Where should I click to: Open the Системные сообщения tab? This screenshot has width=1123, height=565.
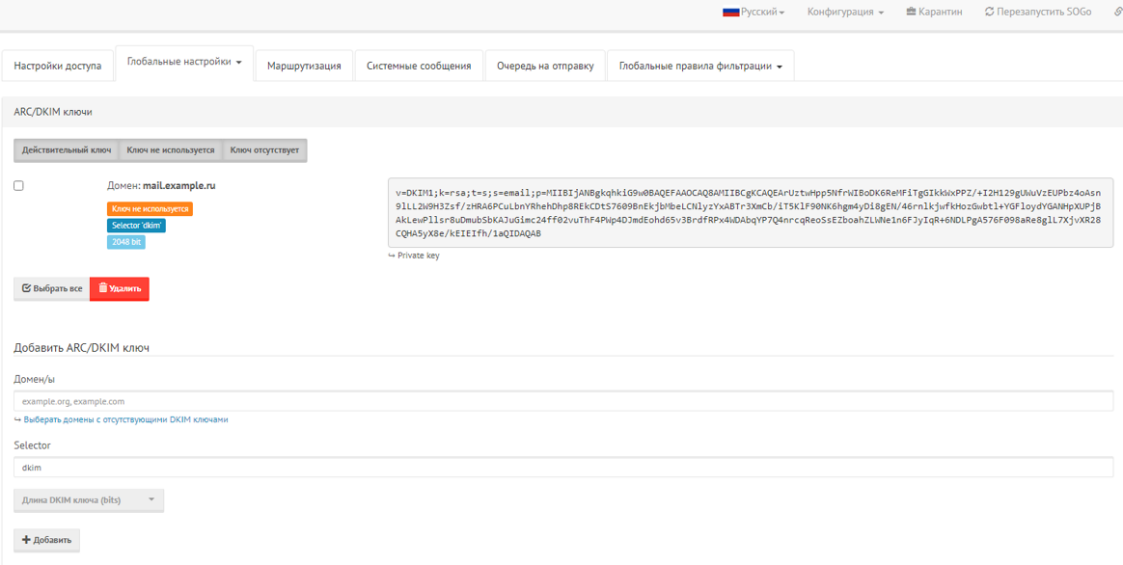pyautogui.click(x=419, y=66)
